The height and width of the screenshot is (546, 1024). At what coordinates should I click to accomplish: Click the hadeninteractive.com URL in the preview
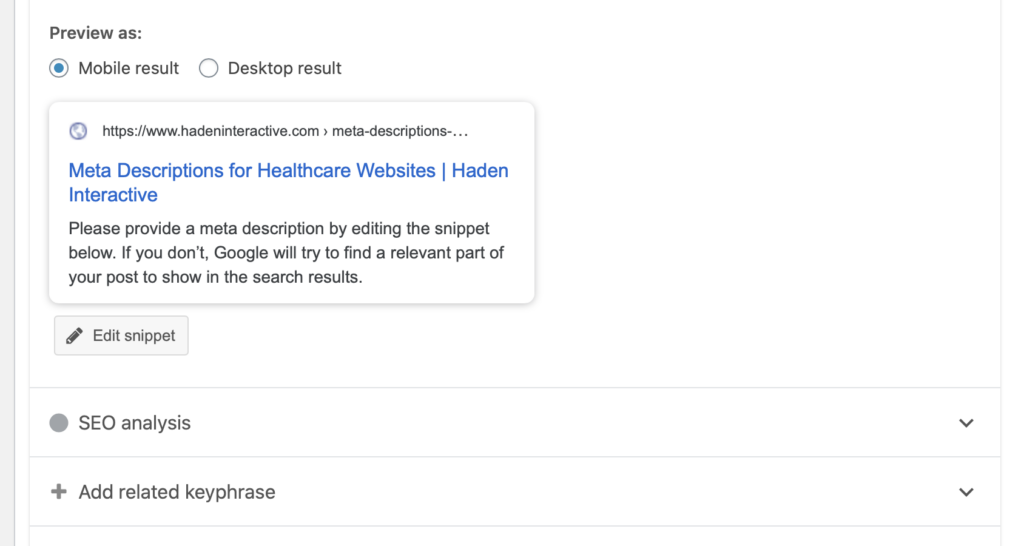pos(210,131)
